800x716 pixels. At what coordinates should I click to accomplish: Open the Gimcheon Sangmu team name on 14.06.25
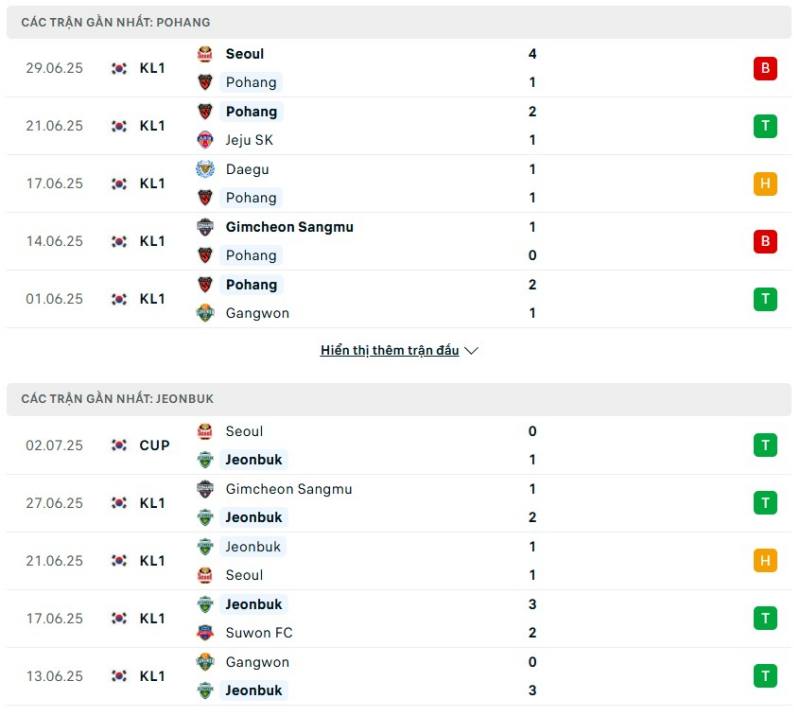point(289,227)
